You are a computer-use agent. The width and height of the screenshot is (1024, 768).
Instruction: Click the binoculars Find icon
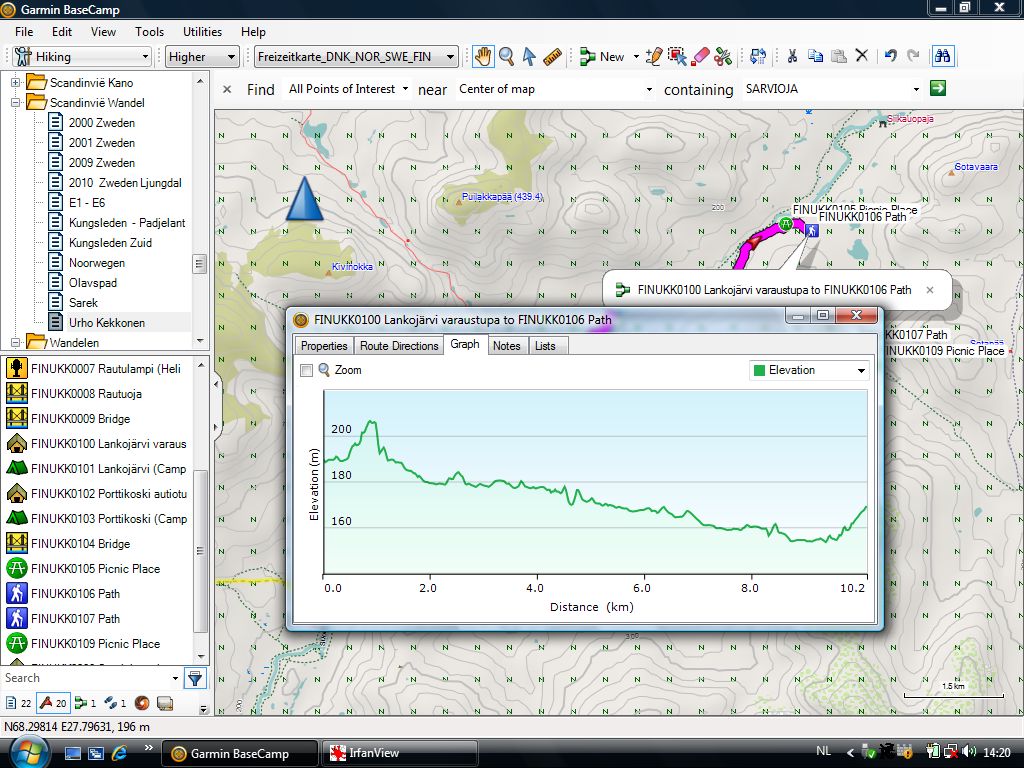coord(942,57)
